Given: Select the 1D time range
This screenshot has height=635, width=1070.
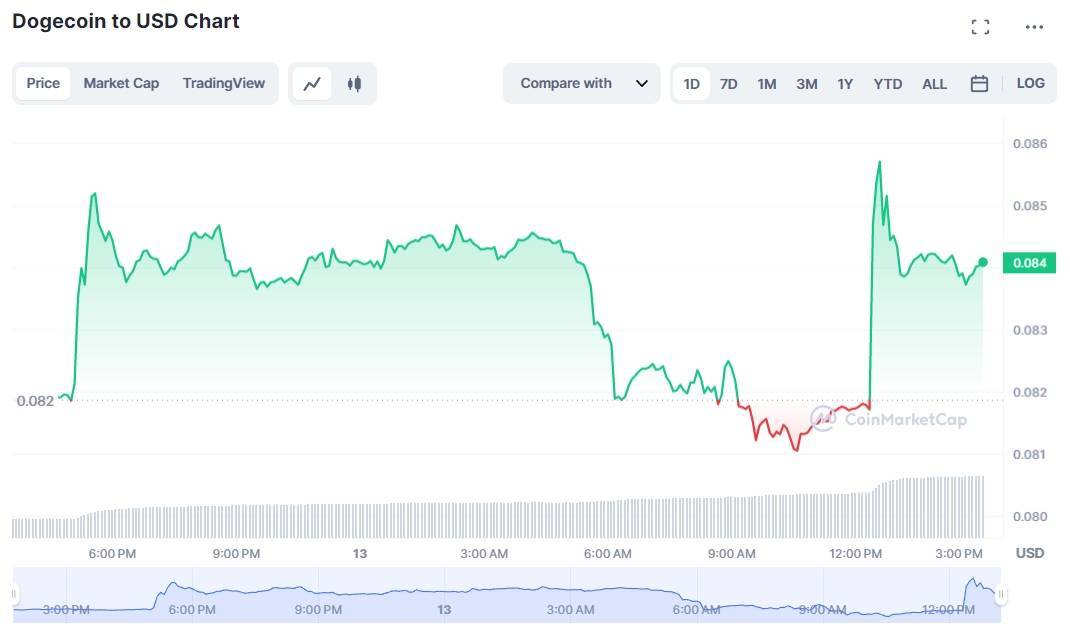Looking at the screenshot, I should point(691,84).
